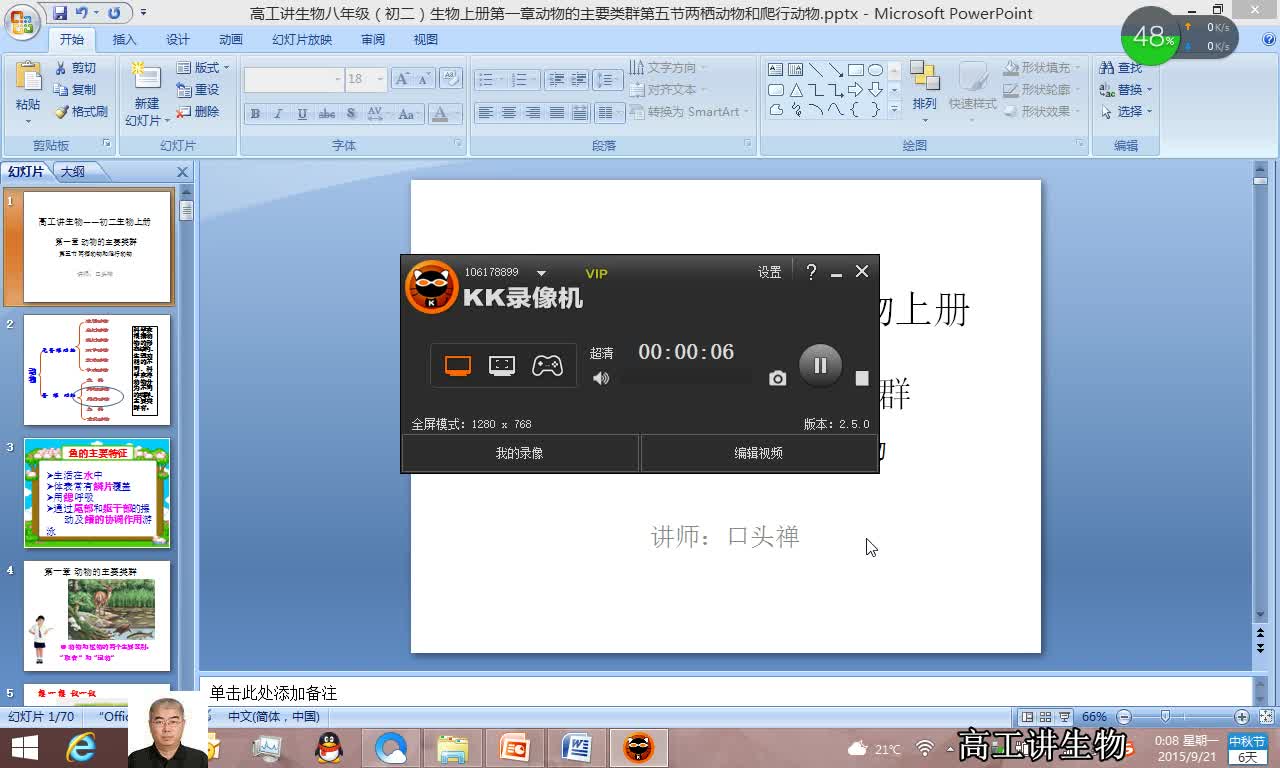1280x768 pixels.
Task: Select full-screen recording mode icon
Action: click(x=458, y=366)
